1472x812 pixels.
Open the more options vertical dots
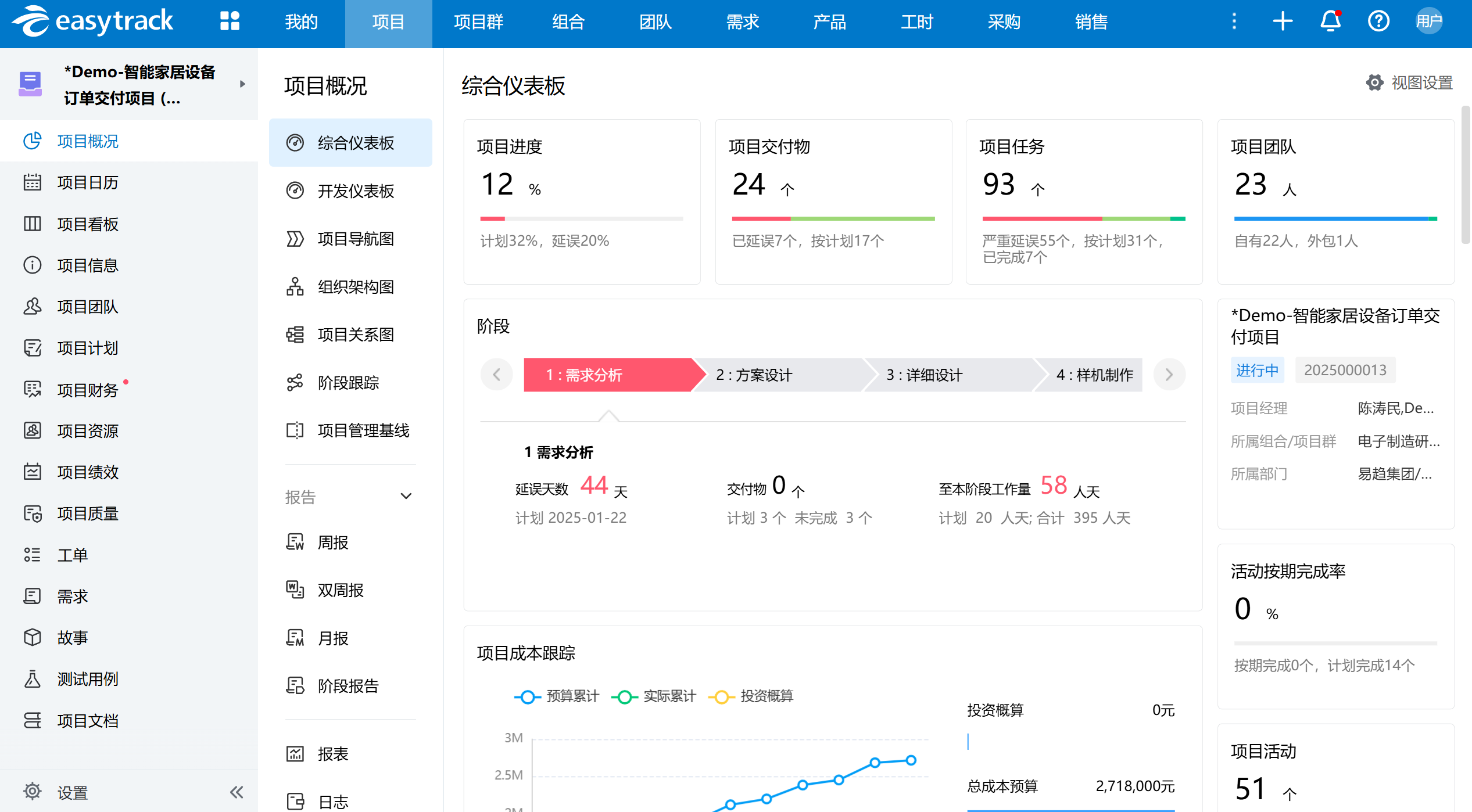1234,21
